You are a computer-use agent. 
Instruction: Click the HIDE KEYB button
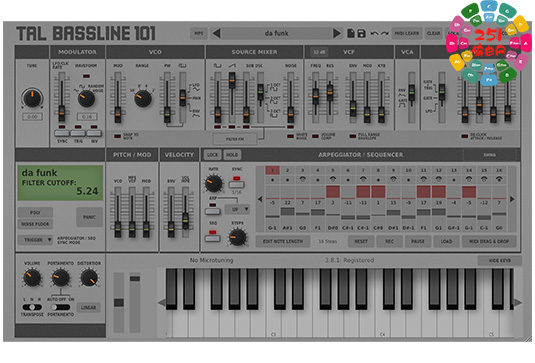500,261
